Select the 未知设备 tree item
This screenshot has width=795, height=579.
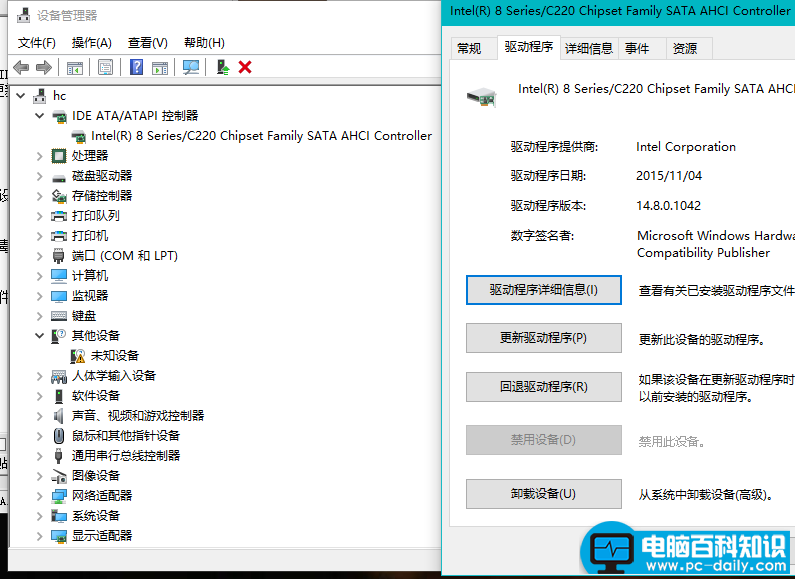pyautogui.click(x=115, y=356)
